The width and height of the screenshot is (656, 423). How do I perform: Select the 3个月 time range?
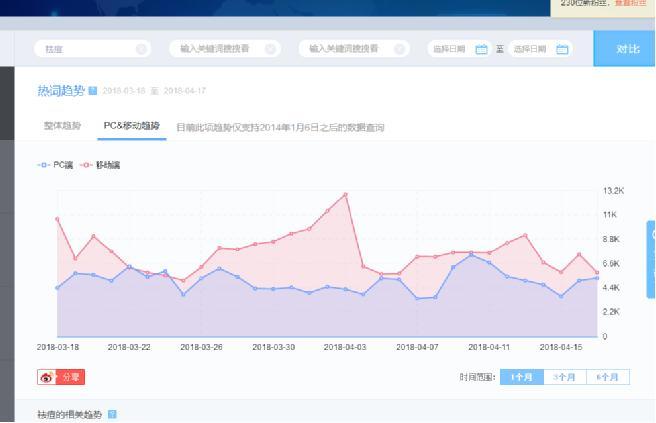pyautogui.click(x=565, y=377)
